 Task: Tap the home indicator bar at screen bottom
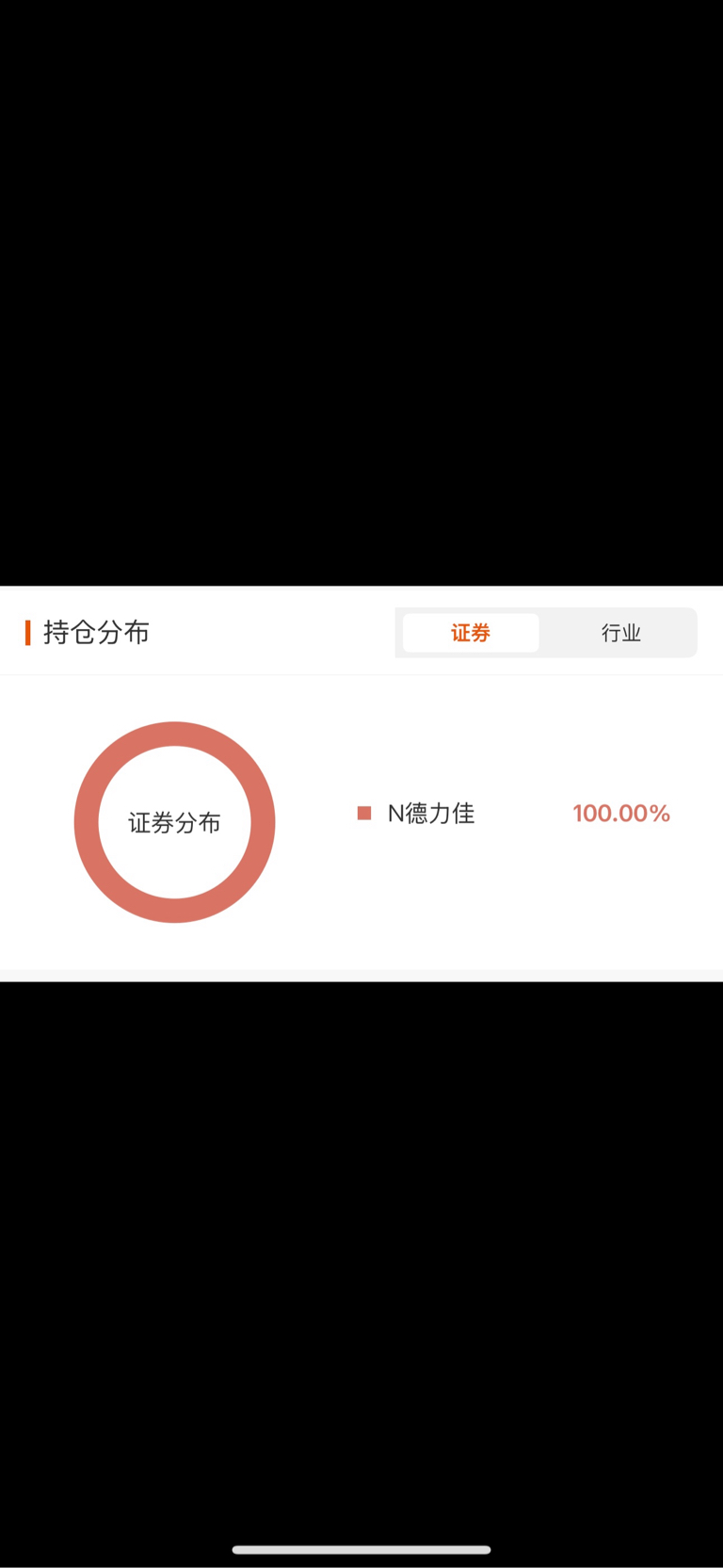361,1550
